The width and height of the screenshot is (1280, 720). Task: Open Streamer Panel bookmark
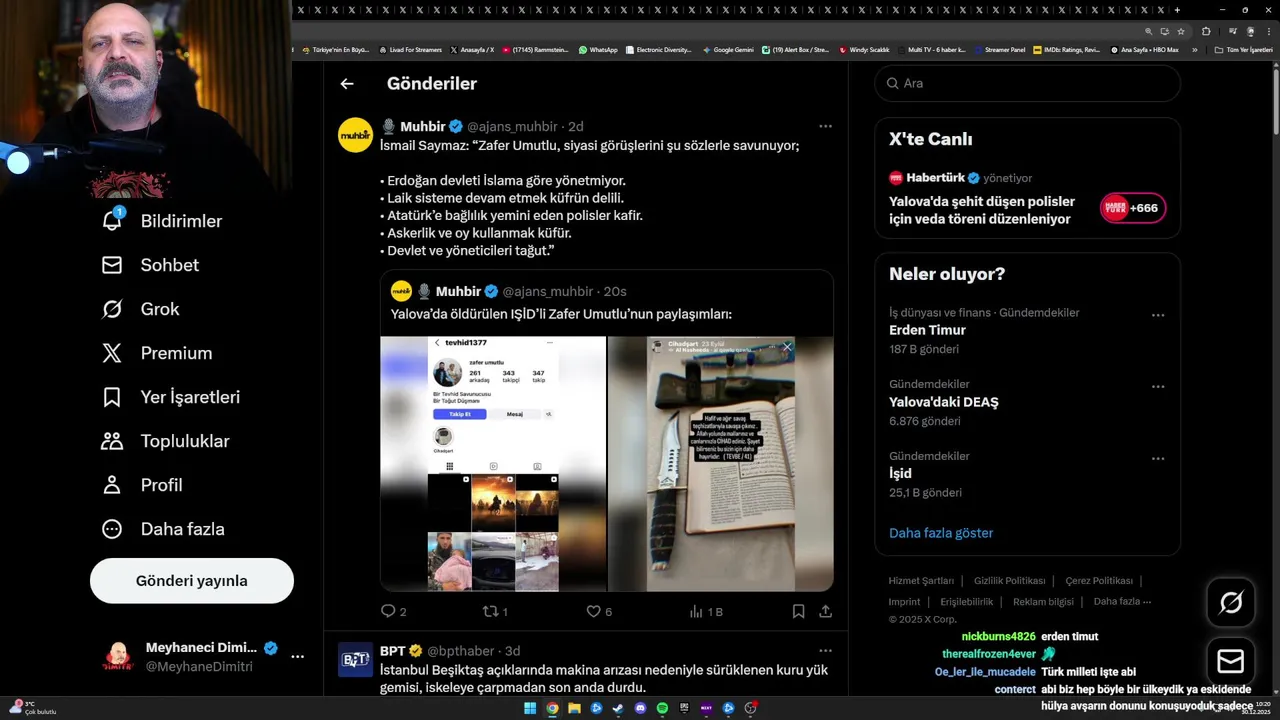(999, 49)
